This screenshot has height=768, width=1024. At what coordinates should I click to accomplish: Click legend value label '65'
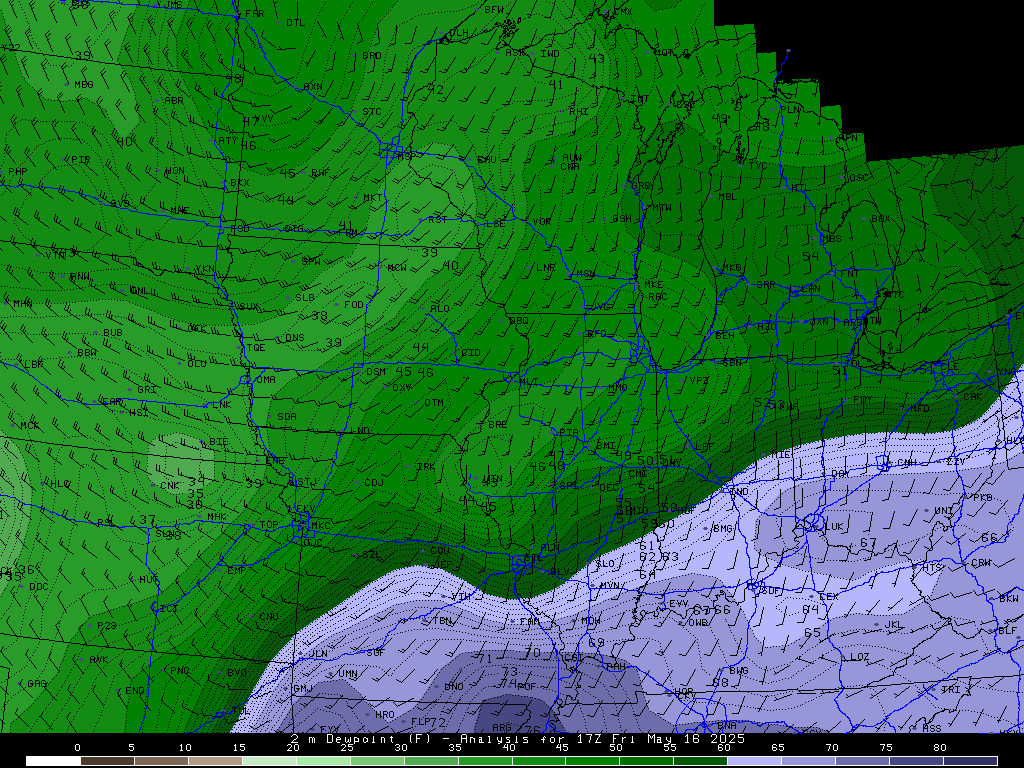(777, 748)
